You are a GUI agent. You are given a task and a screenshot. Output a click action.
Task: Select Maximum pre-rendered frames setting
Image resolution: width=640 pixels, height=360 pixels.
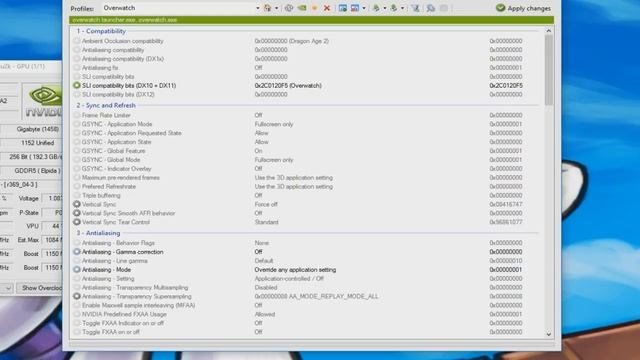point(121,178)
